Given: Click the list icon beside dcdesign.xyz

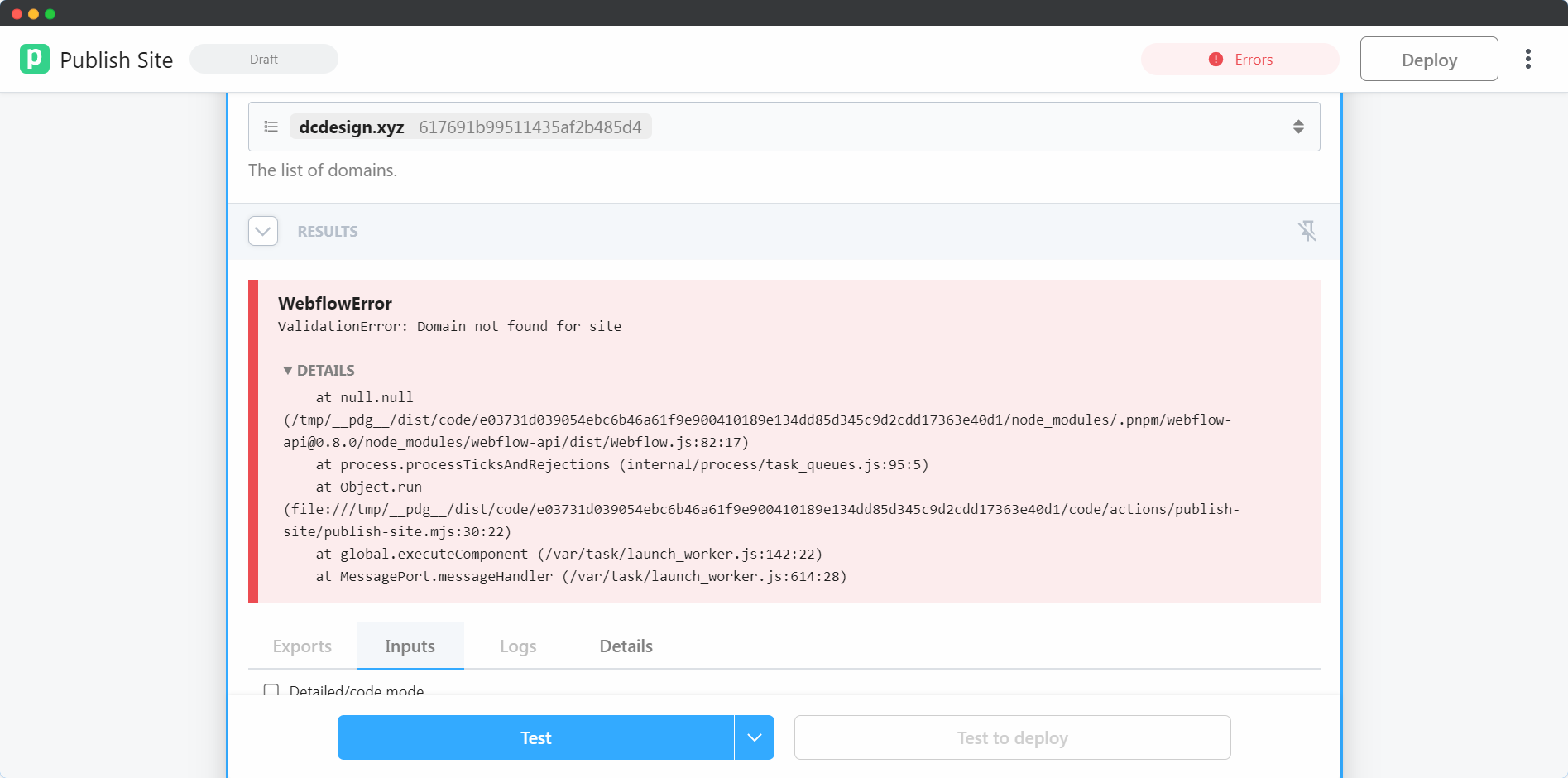Looking at the screenshot, I should coord(271,127).
